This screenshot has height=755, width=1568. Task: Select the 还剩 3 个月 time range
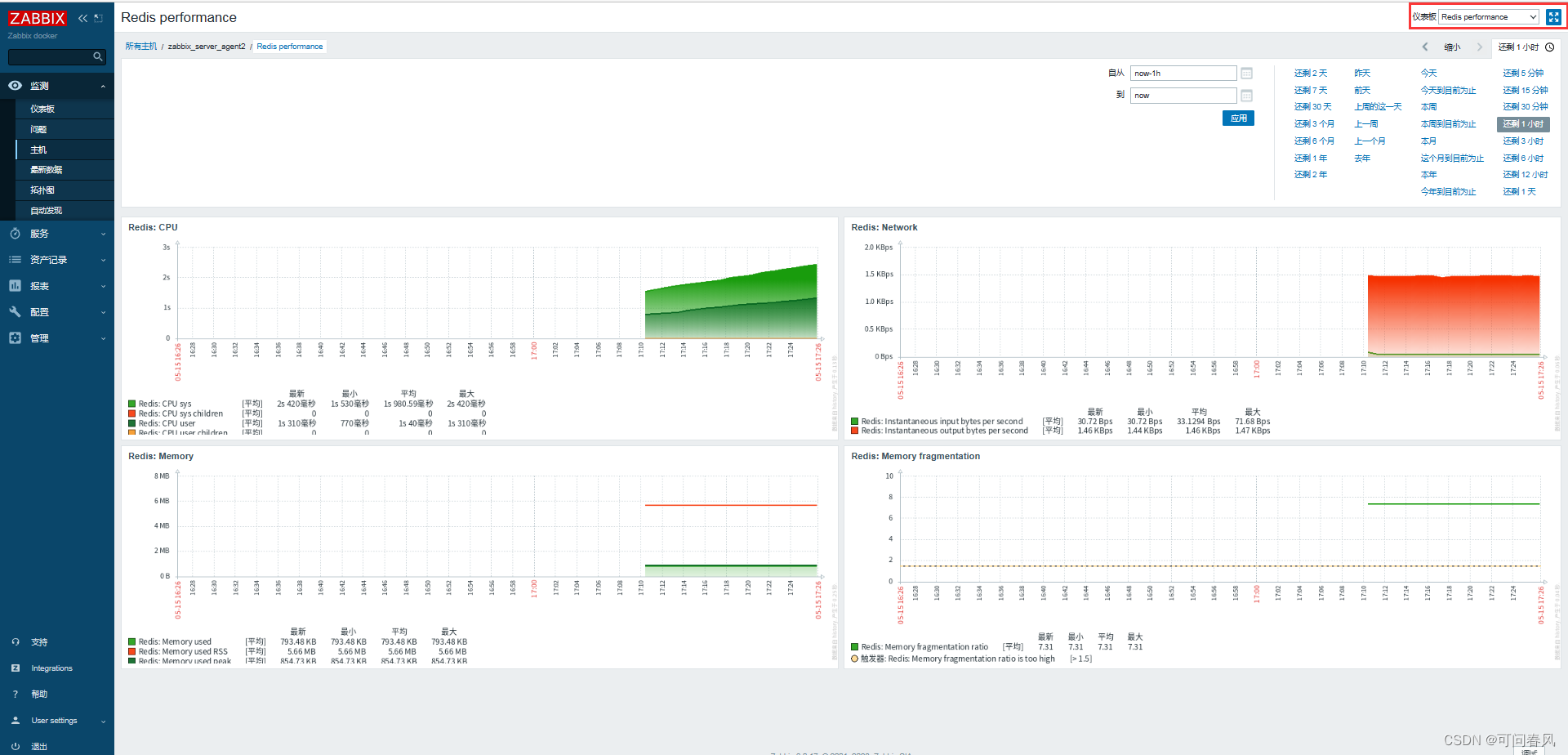pyautogui.click(x=1315, y=124)
